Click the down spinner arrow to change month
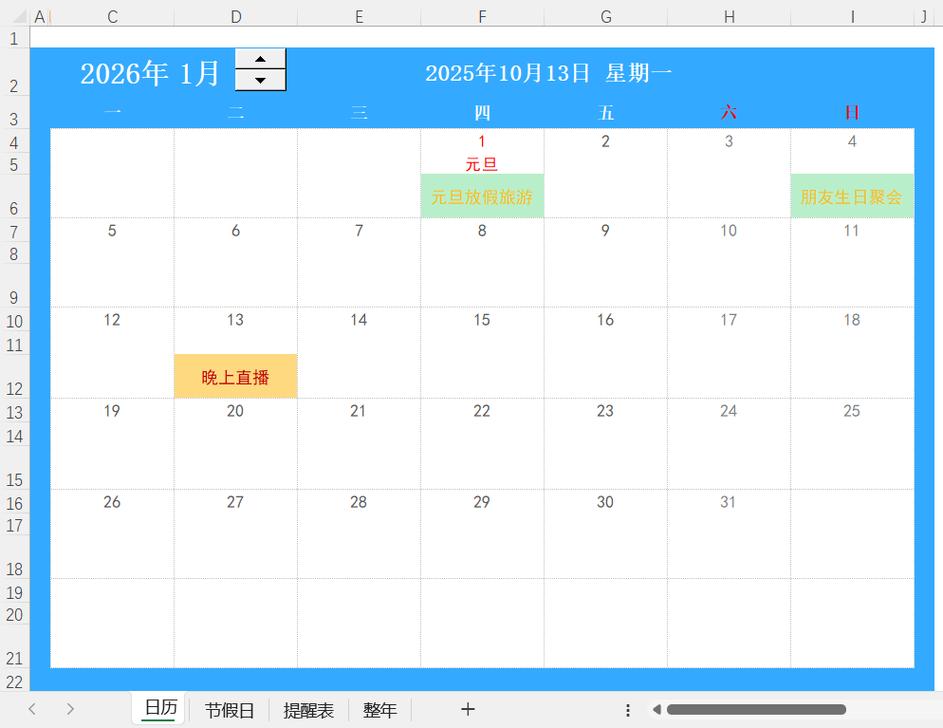Viewport: 943px width, 728px height. pyautogui.click(x=260, y=79)
